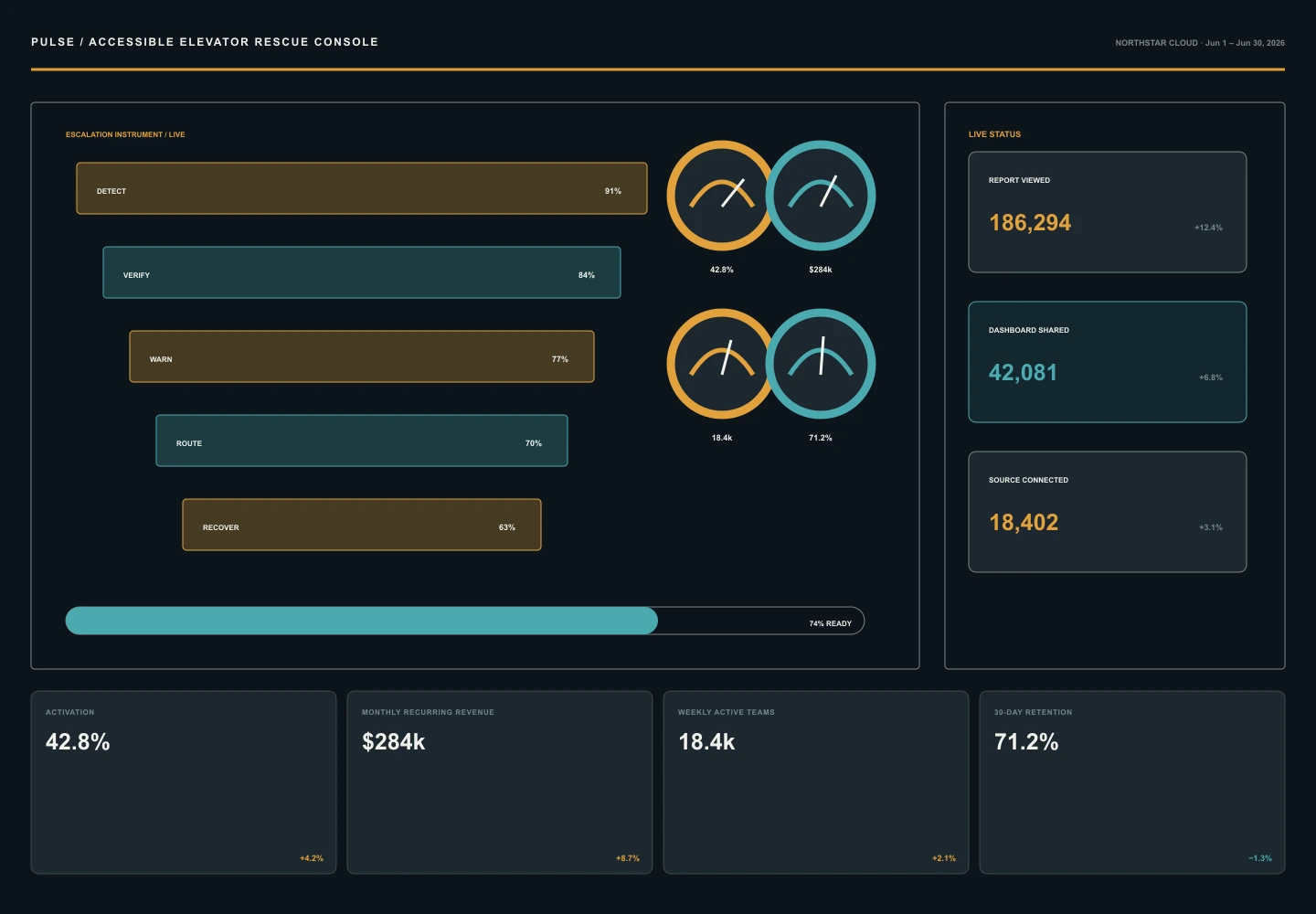Screen dimensions: 1316x914
Task: Open the Dashboard Shared 42,081 card
Action: point(1108,362)
